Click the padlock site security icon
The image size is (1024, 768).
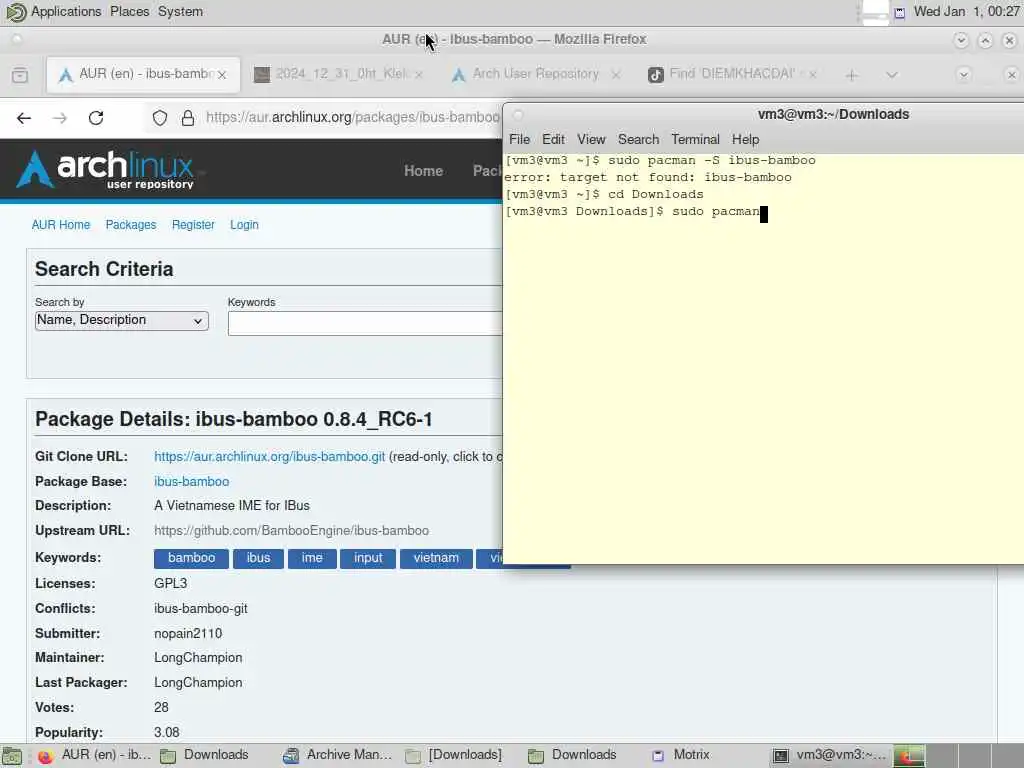[188, 118]
